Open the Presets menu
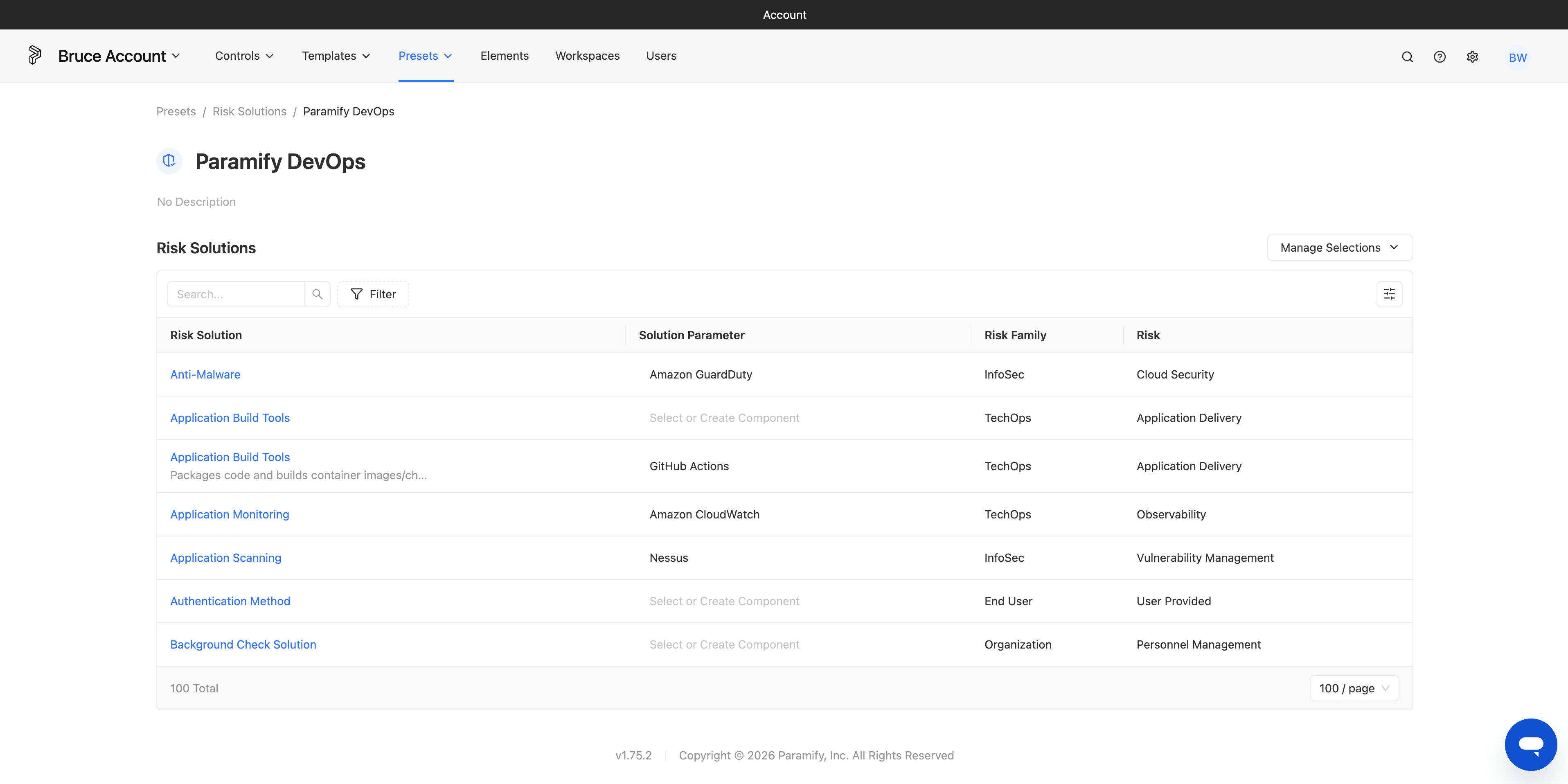This screenshot has width=1568, height=784. [426, 56]
